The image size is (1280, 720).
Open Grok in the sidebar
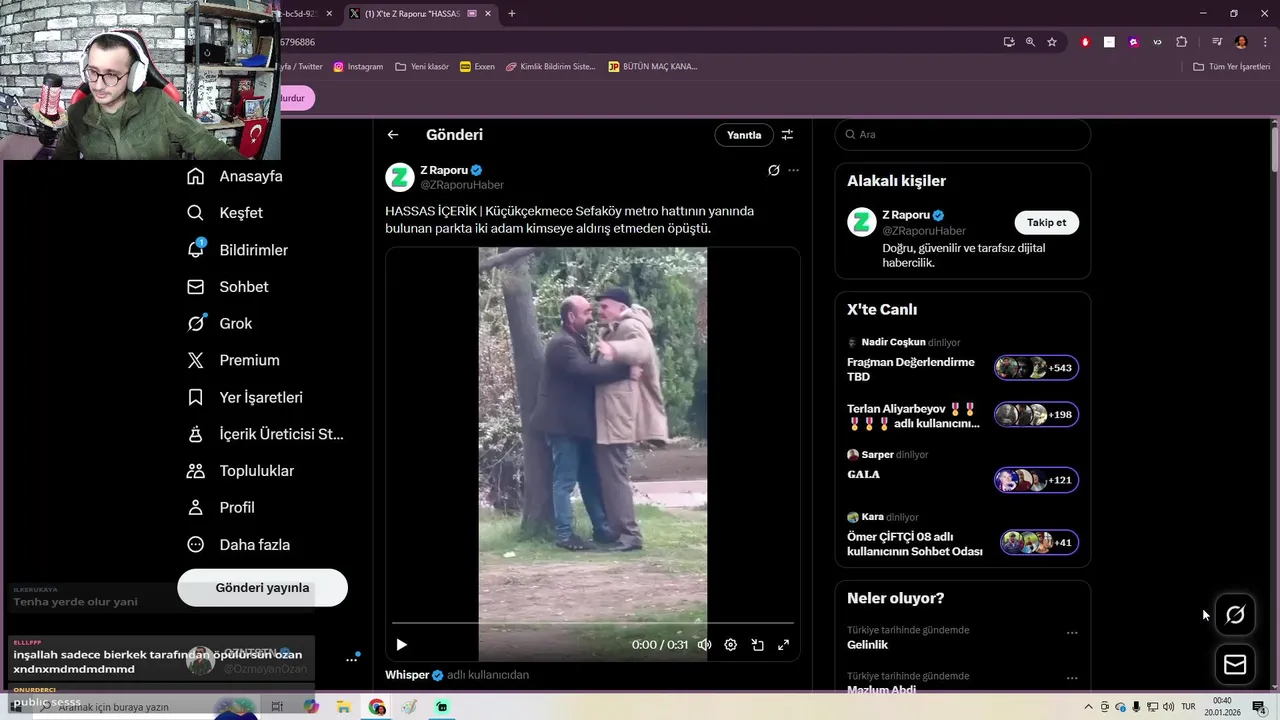[x=220, y=324]
